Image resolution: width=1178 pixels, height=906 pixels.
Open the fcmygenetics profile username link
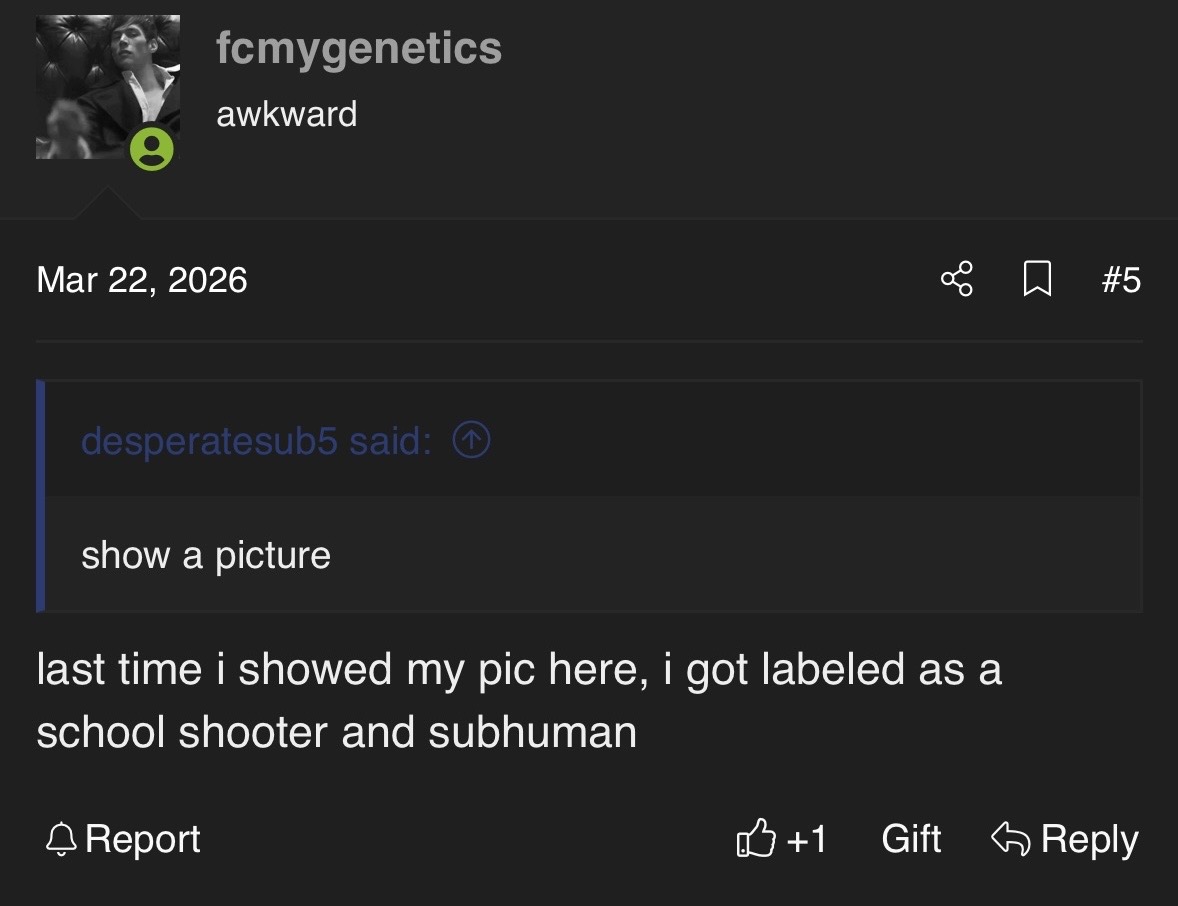[x=359, y=48]
